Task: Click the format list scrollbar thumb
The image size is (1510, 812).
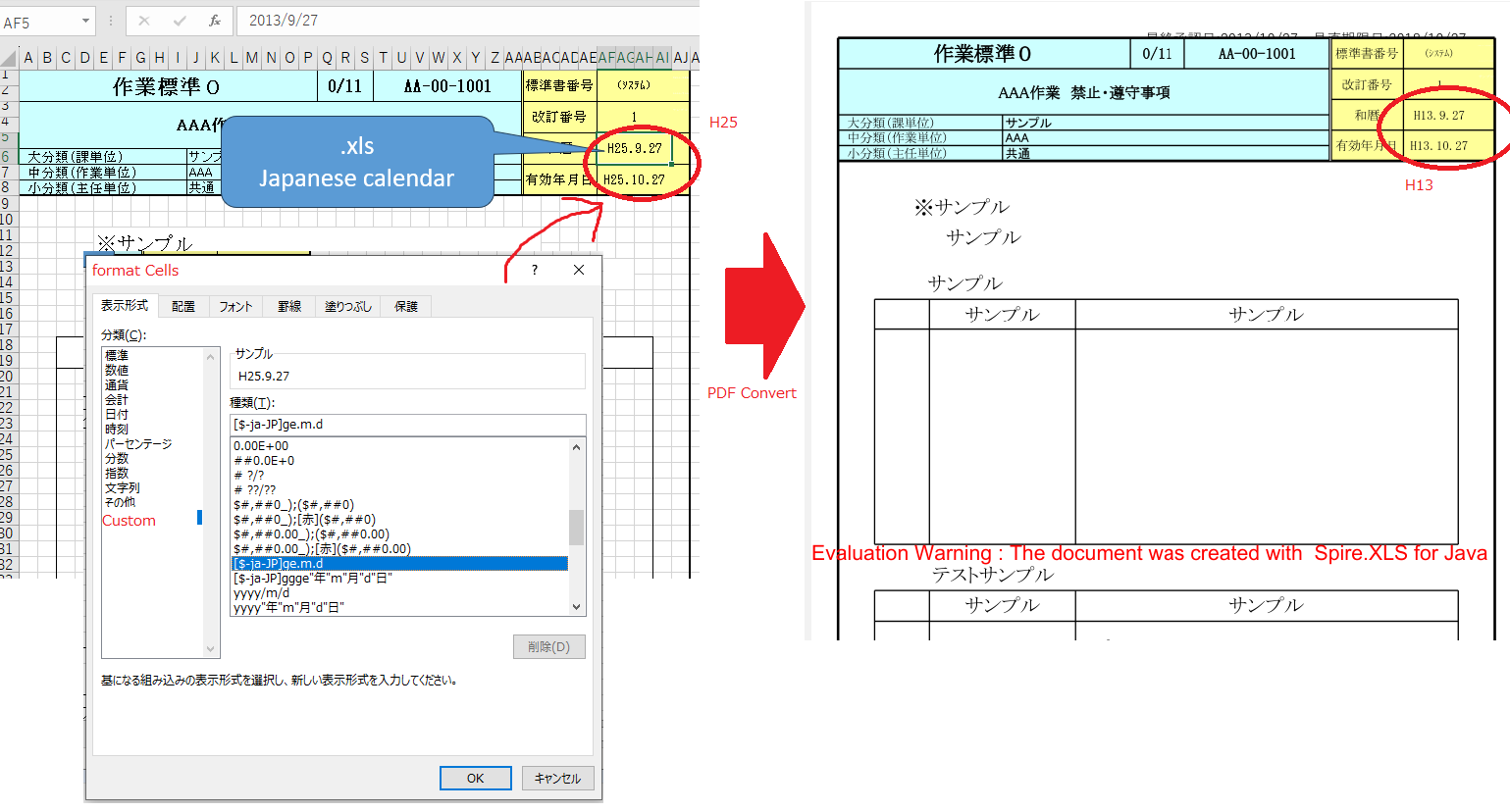Action: point(577,527)
